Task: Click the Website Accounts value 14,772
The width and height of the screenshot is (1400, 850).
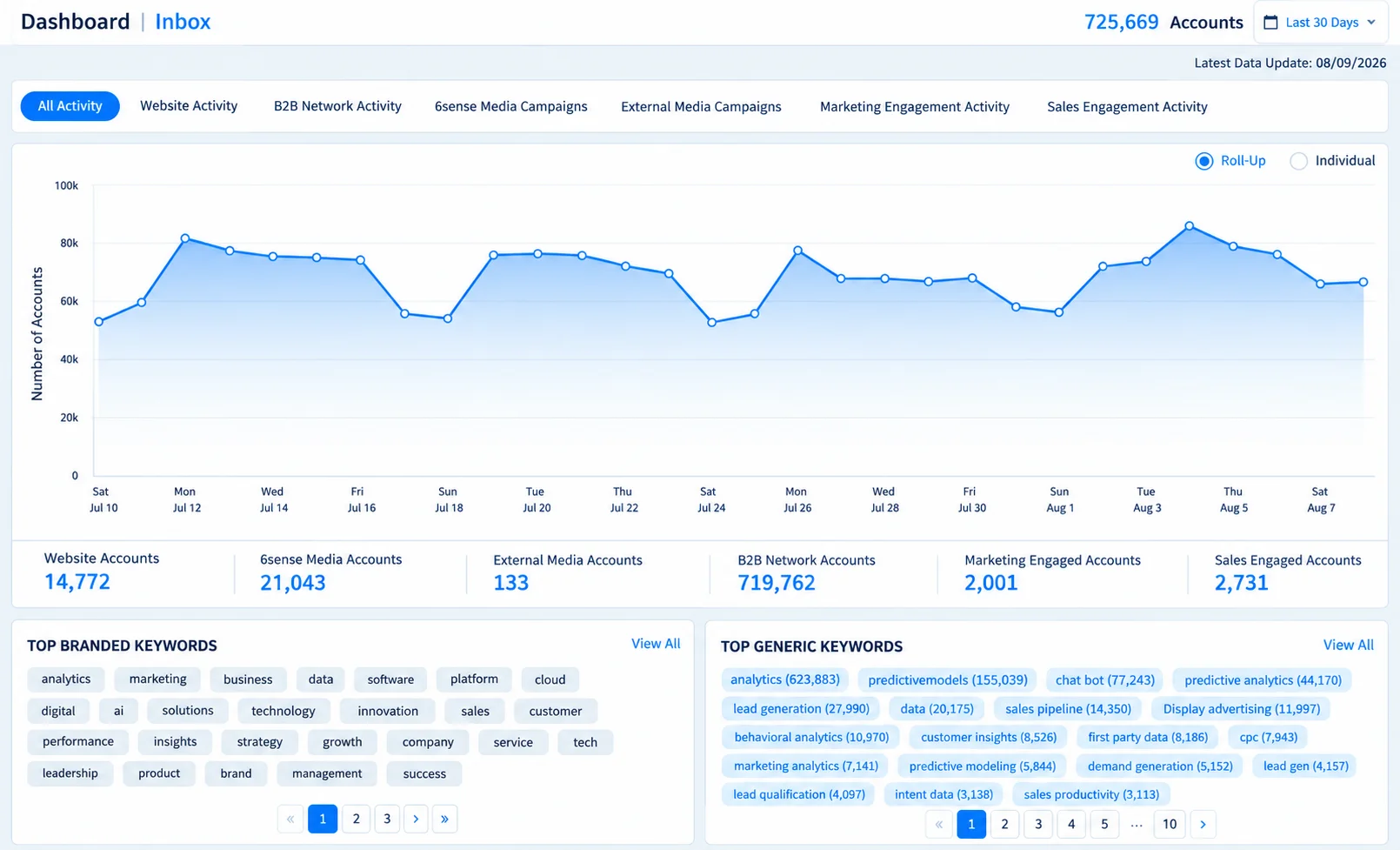Action: tap(77, 582)
